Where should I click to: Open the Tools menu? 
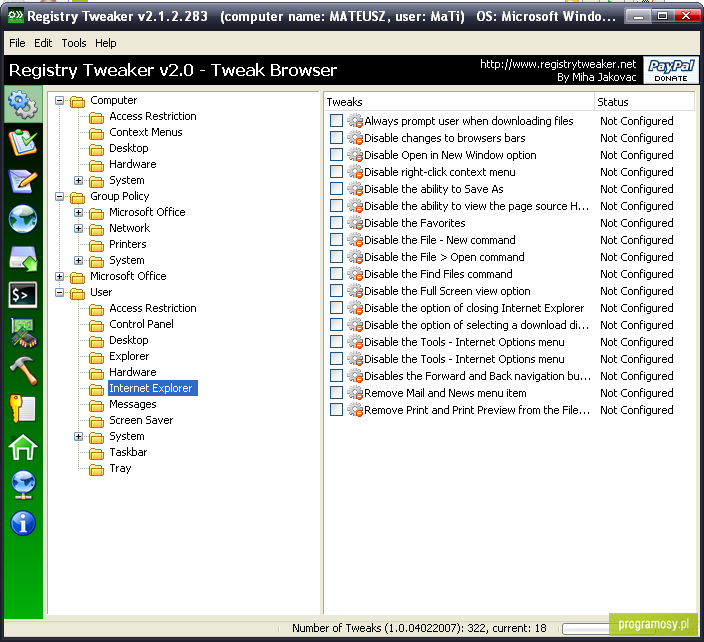point(74,43)
